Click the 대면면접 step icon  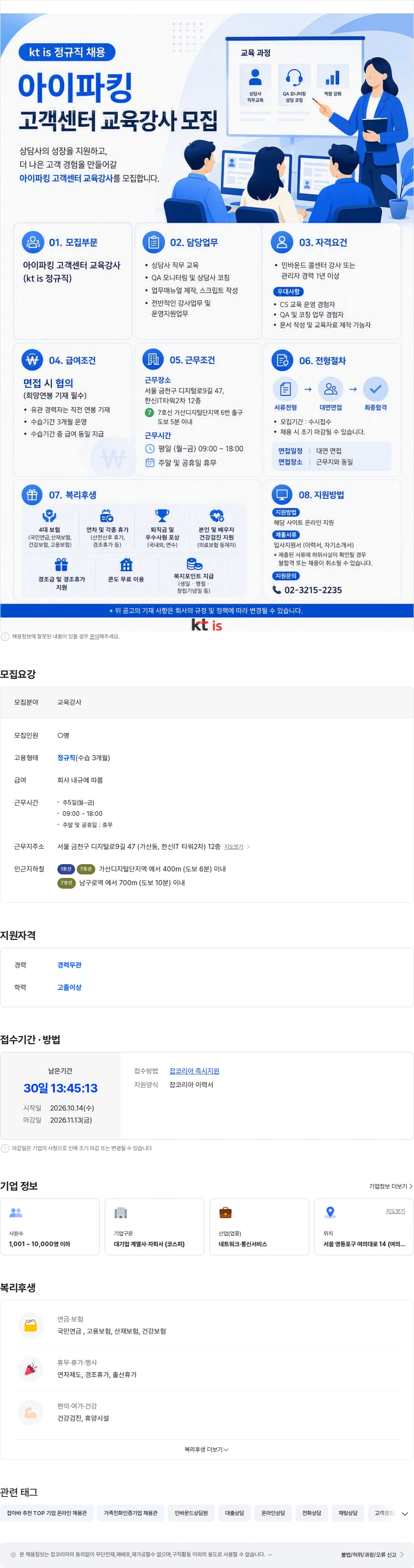[330, 389]
